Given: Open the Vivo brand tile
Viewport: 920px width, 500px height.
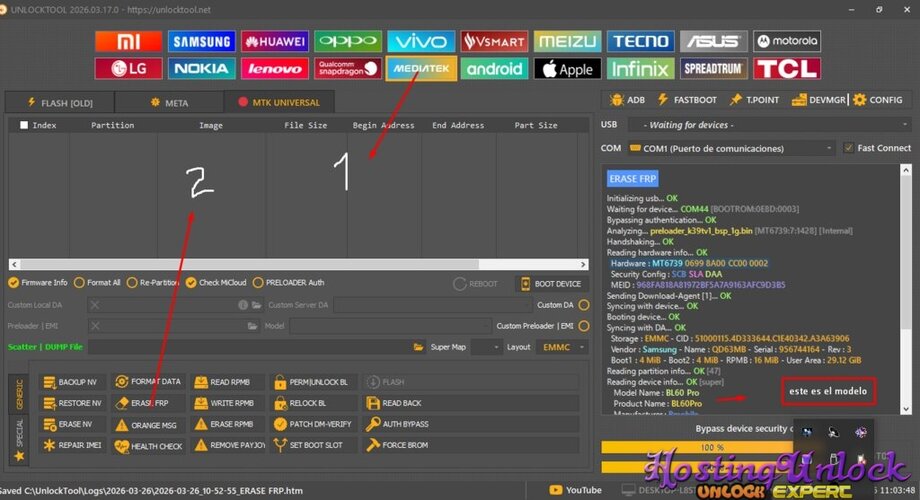Looking at the screenshot, I should [421, 41].
